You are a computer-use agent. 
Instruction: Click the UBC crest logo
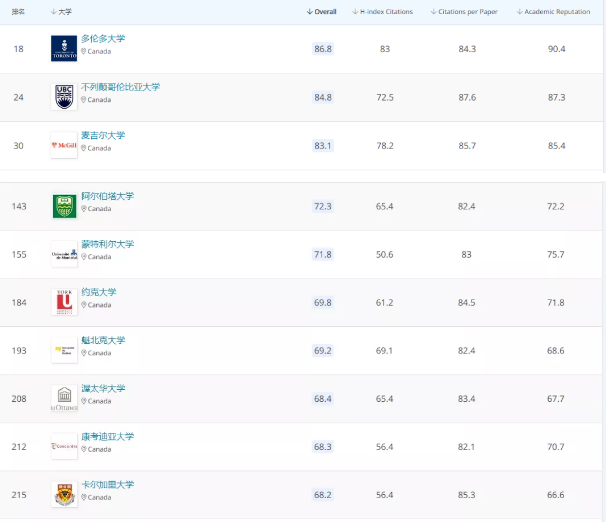pyautogui.click(x=64, y=97)
